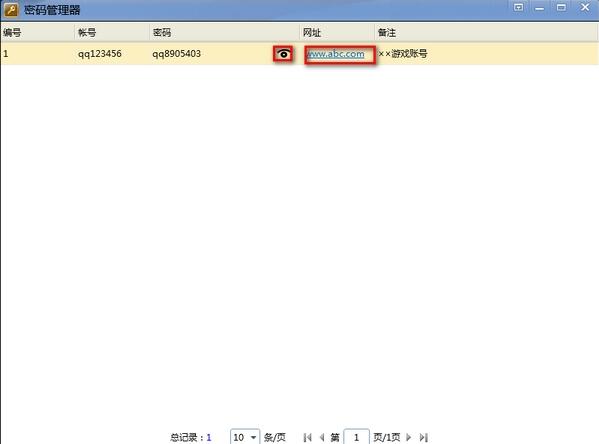Select password cell qq8905403
The height and width of the screenshot is (444, 599).
pyautogui.click(x=176, y=54)
